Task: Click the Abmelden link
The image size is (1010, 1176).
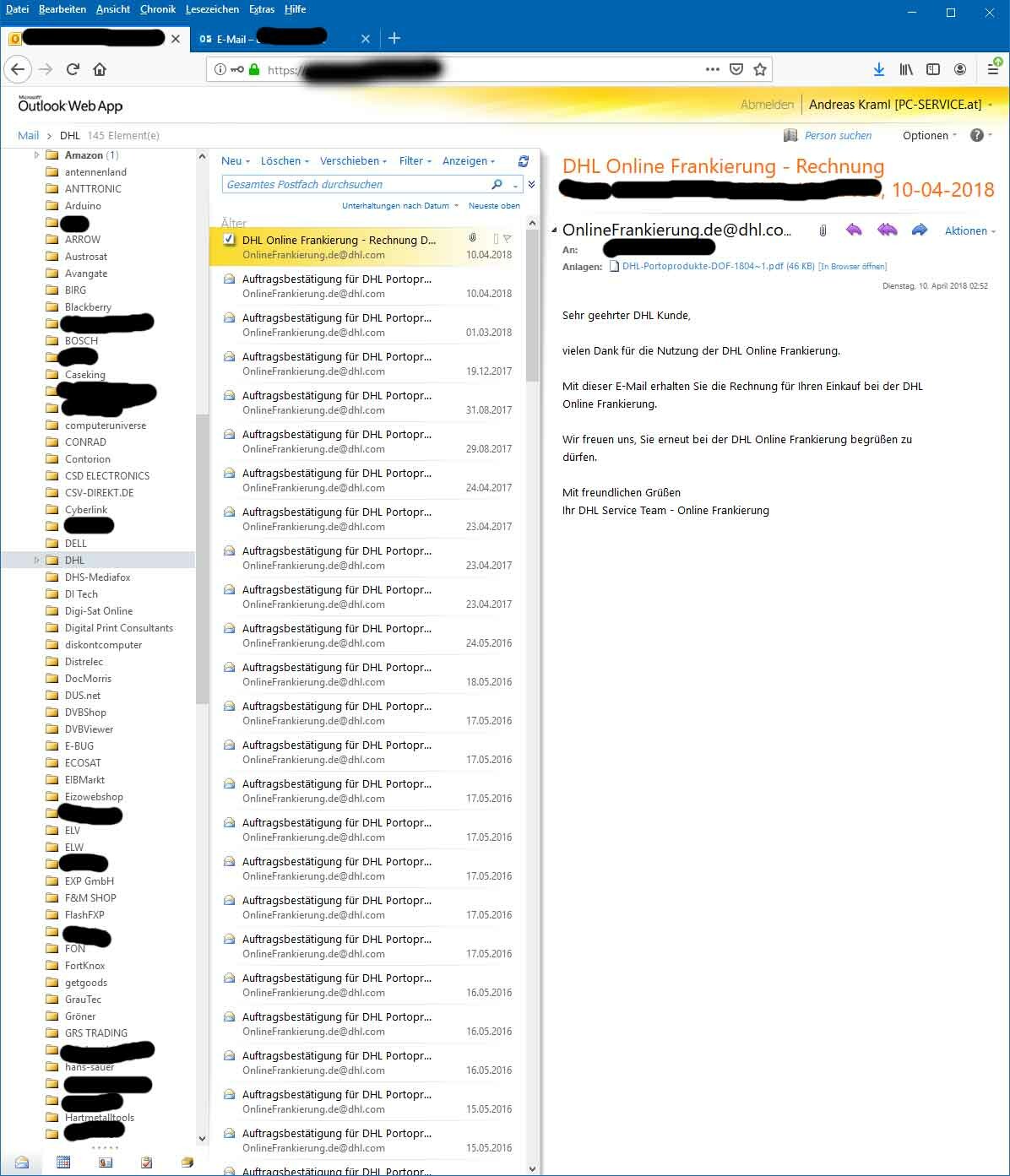Action: coord(767,105)
